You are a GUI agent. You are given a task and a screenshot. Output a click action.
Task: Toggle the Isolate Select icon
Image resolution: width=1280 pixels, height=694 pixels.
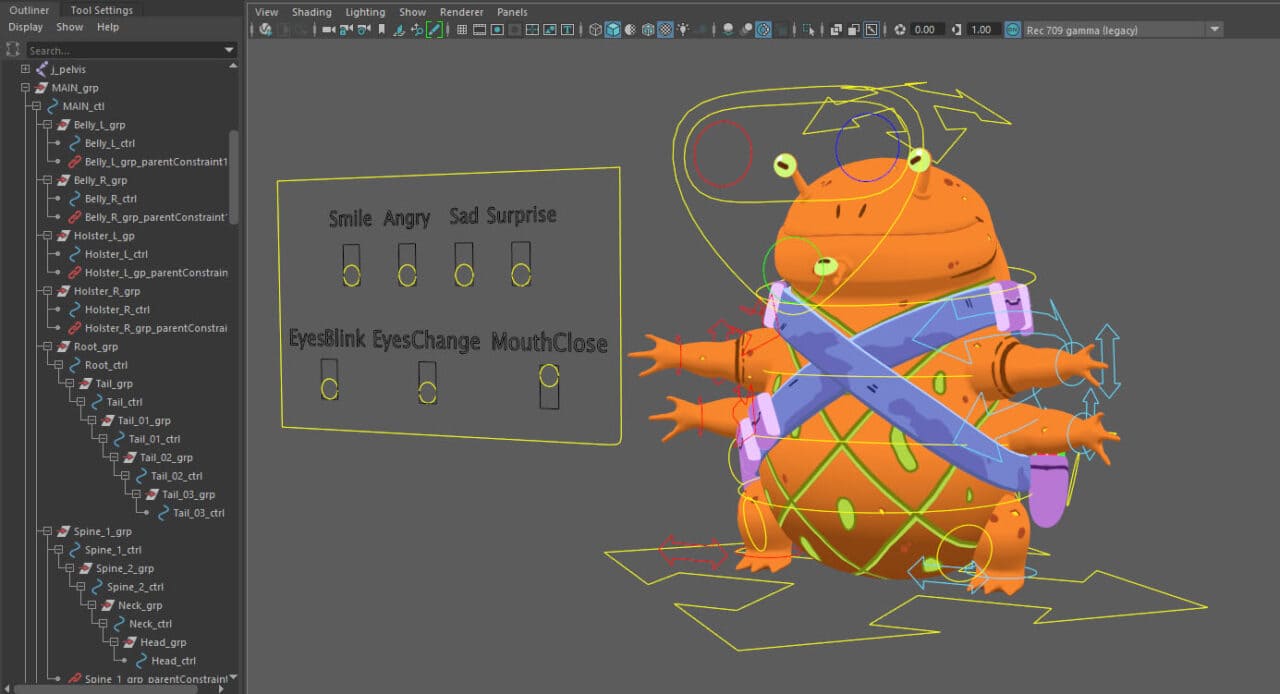[808, 29]
